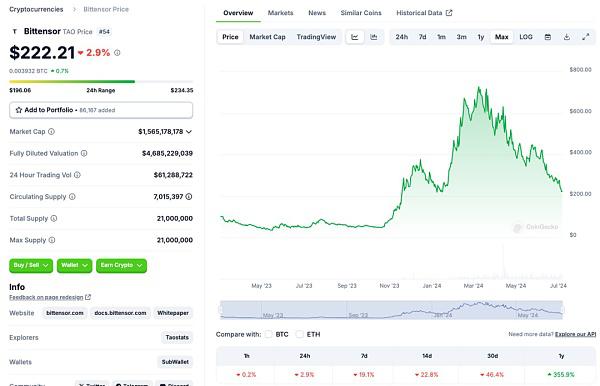Open the Similar Coins tab
Image resolution: width=600 pixels, height=386 pixels.
[361, 13]
